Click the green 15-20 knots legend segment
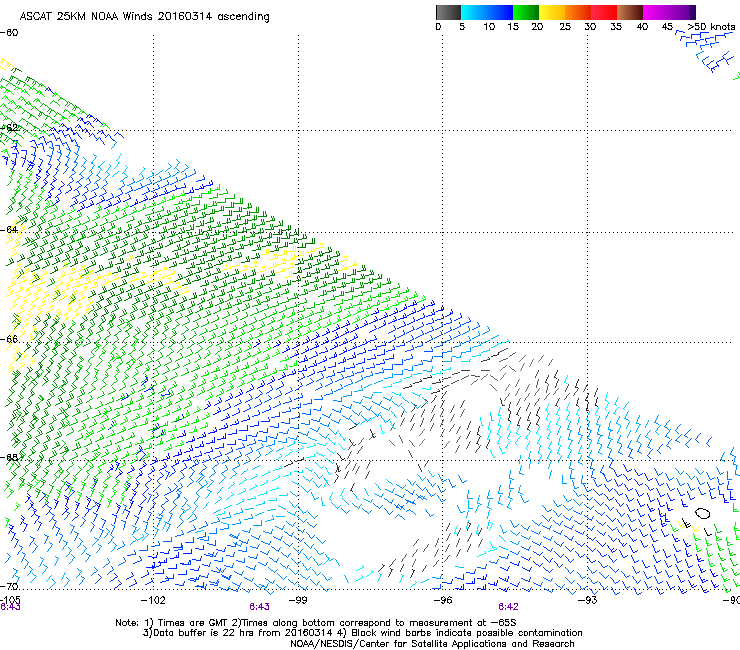 click(526, 12)
